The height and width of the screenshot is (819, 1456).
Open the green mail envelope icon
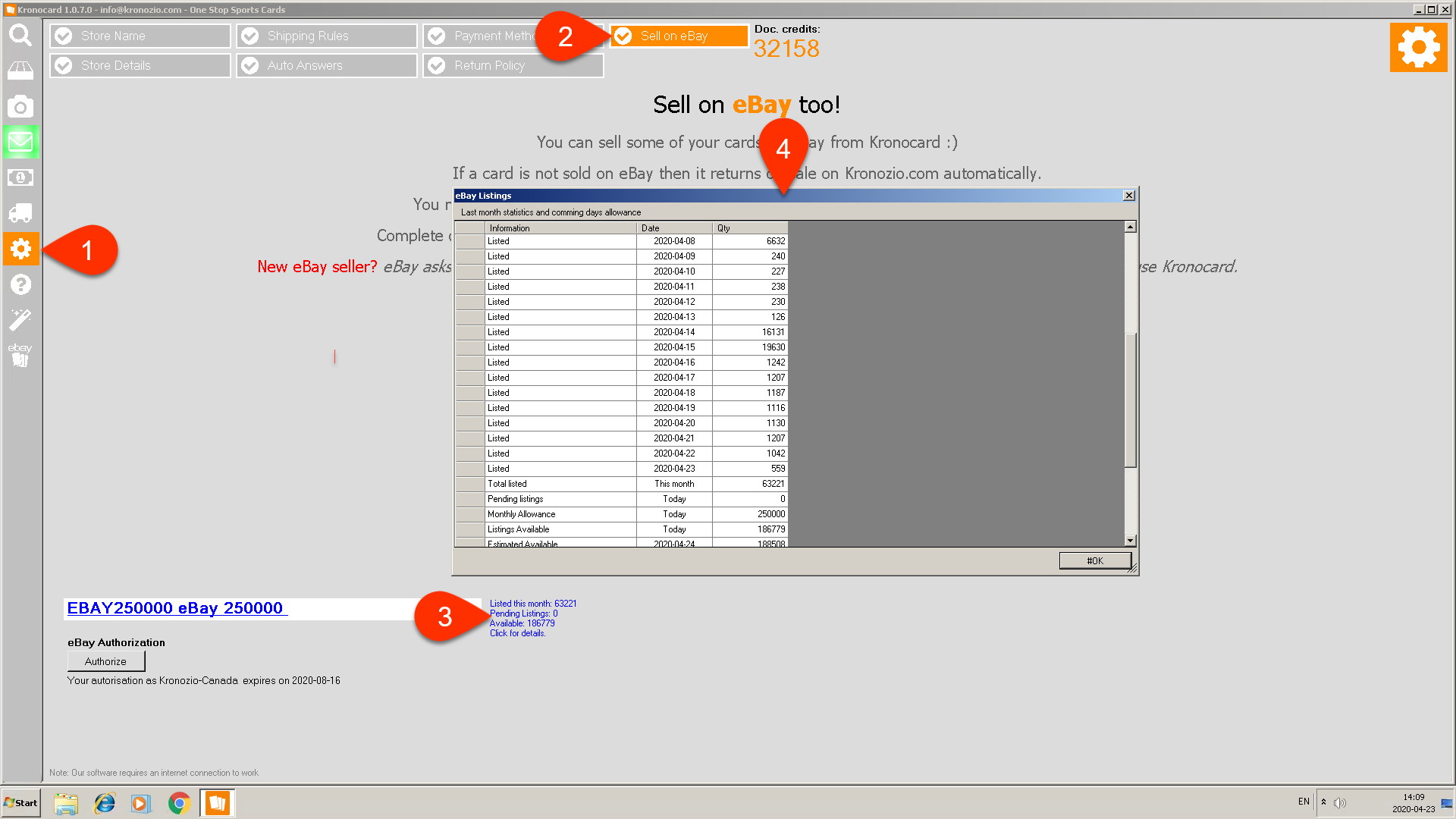[x=20, y=142]
